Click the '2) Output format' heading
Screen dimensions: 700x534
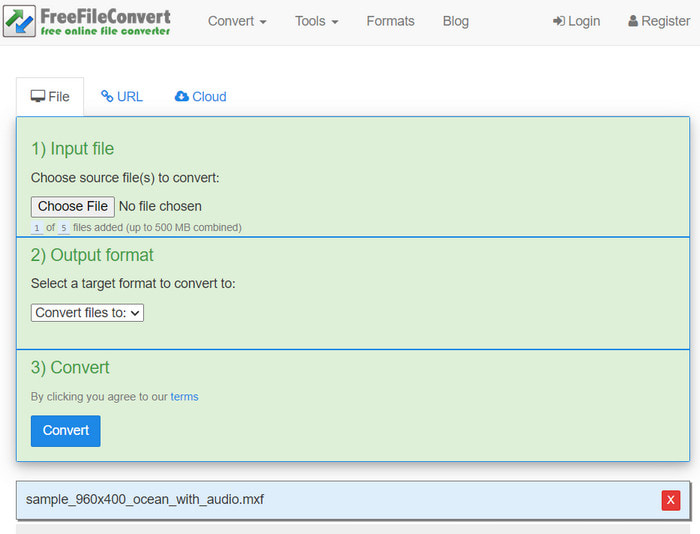[x=92, y=255]
